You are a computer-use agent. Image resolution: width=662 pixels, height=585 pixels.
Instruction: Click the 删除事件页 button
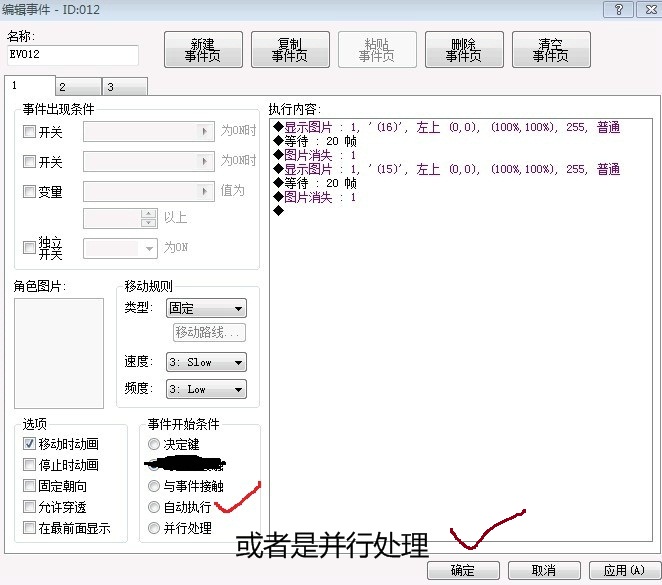[x=464, y=50]
